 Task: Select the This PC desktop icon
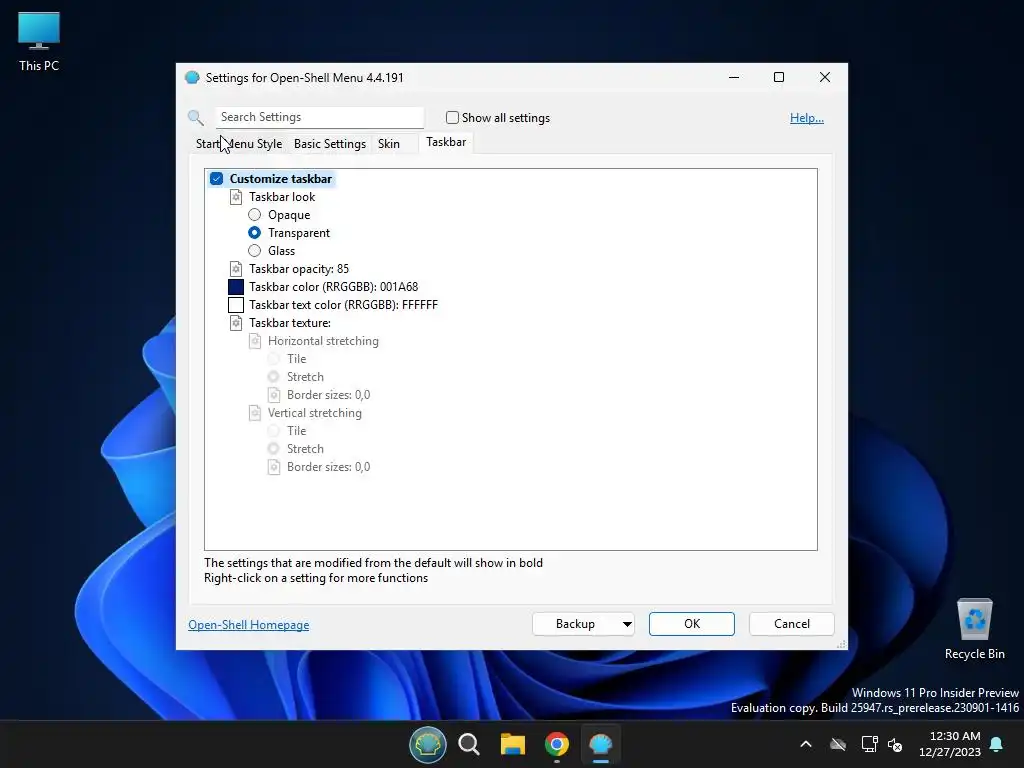pyautogui.click(x=39, y=42)
